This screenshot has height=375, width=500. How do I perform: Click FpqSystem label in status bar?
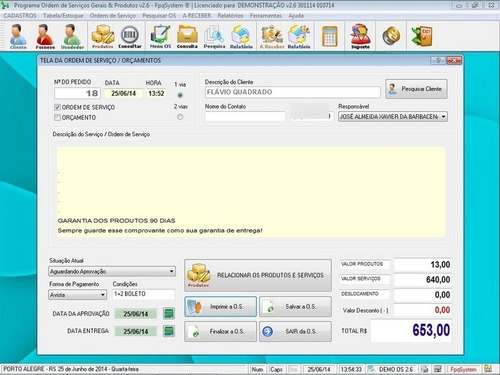point(463,369)
